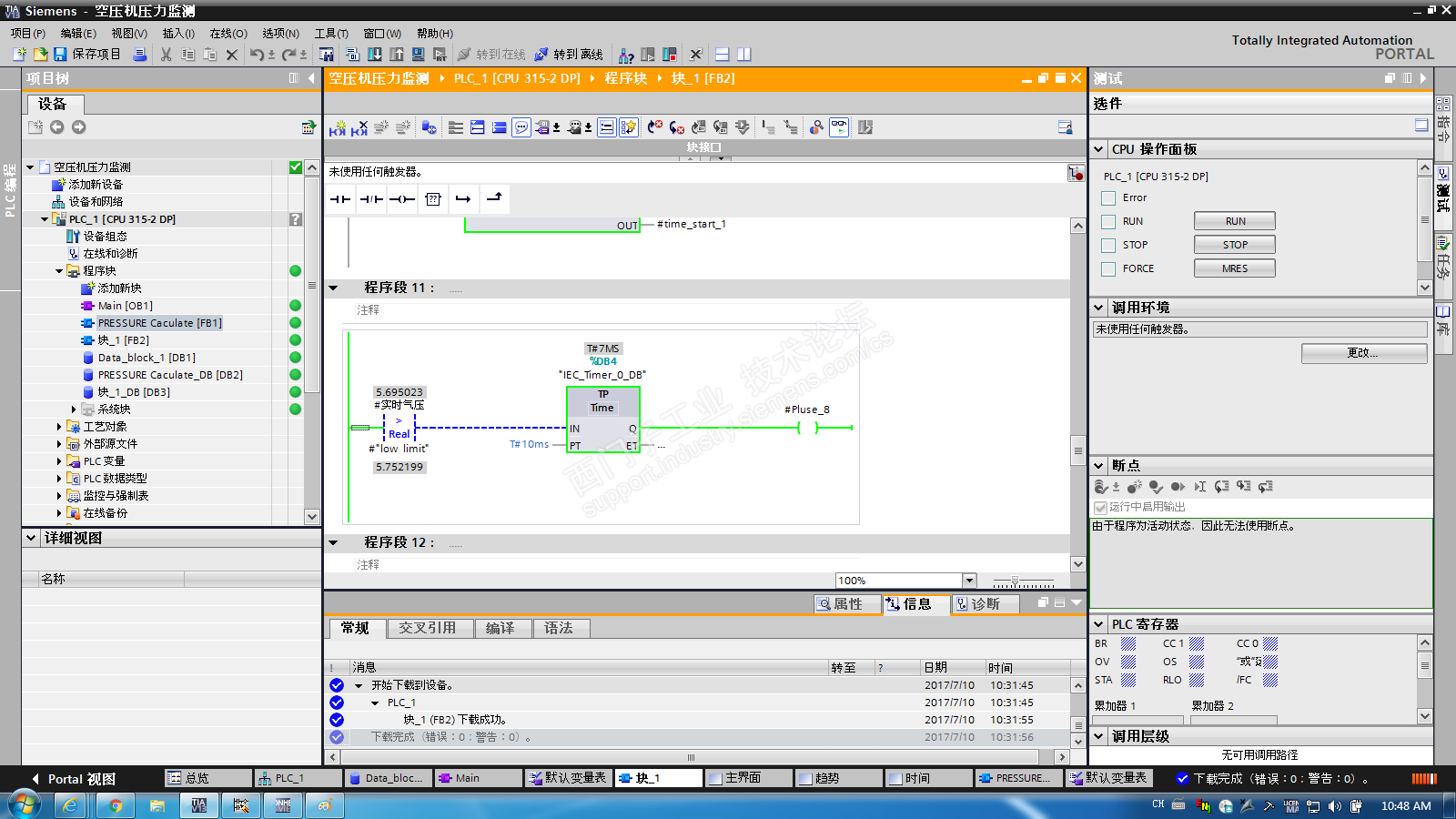Click the back arrow in project tree
1456x819 pixels.
tap(57, 127)
